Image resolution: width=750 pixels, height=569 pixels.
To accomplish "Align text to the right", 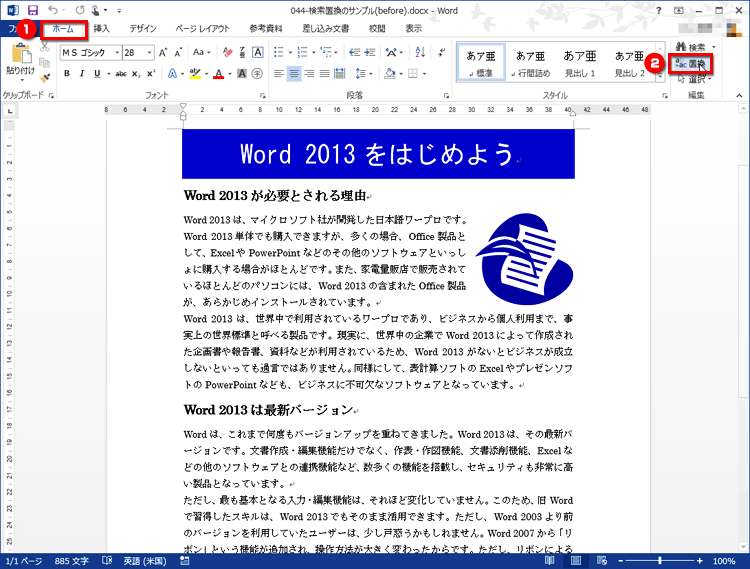I will coord(309,74).
